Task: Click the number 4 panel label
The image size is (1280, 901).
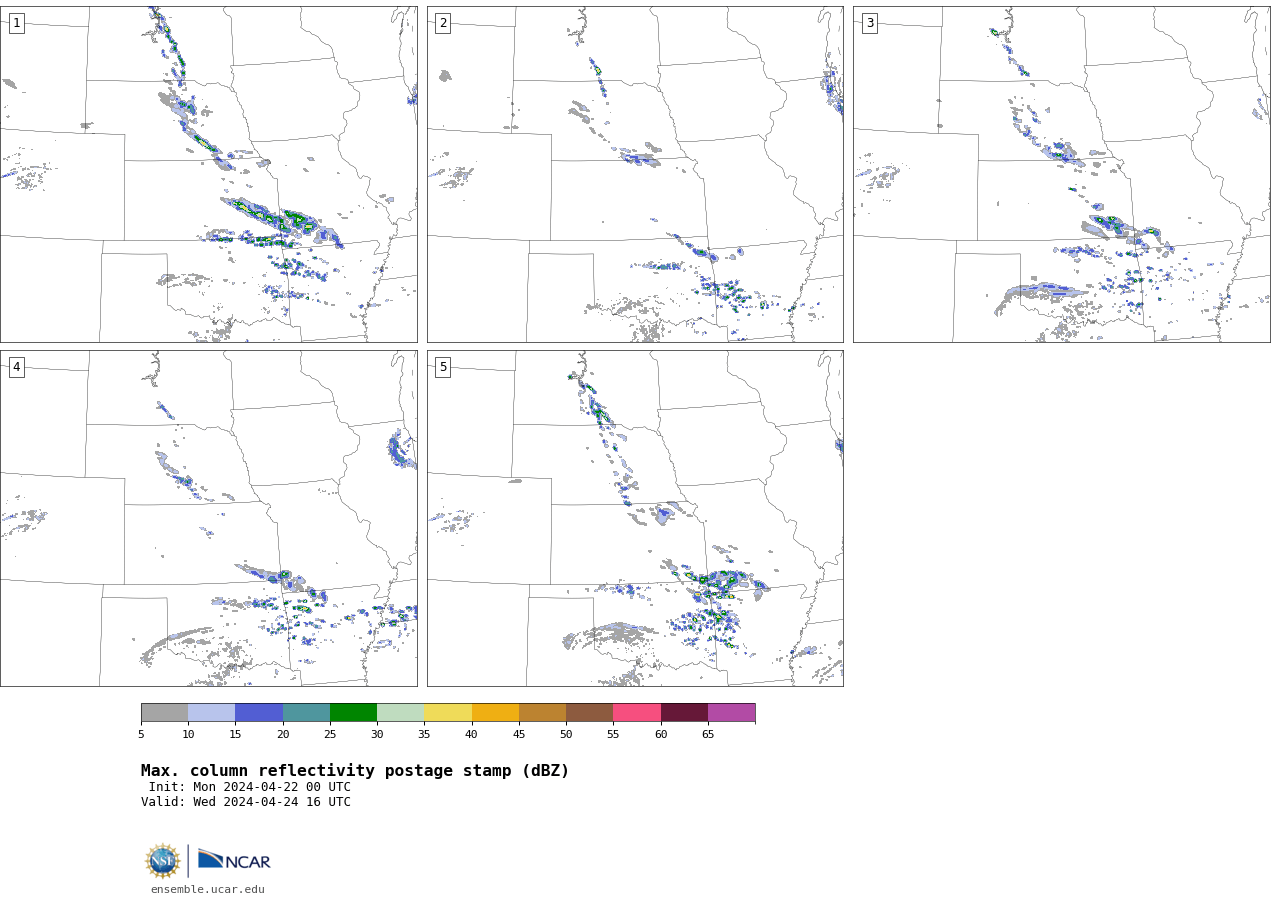Action: point(16,367)
